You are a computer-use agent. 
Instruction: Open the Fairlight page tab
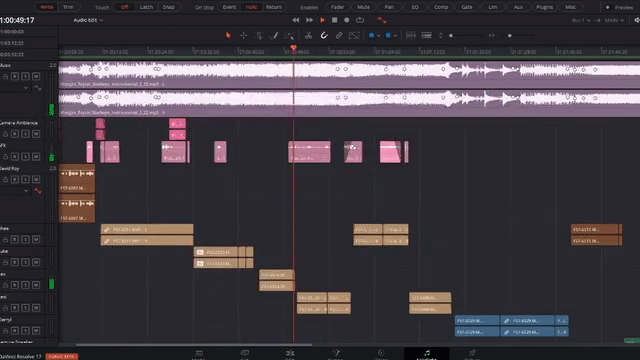point(427,354)
